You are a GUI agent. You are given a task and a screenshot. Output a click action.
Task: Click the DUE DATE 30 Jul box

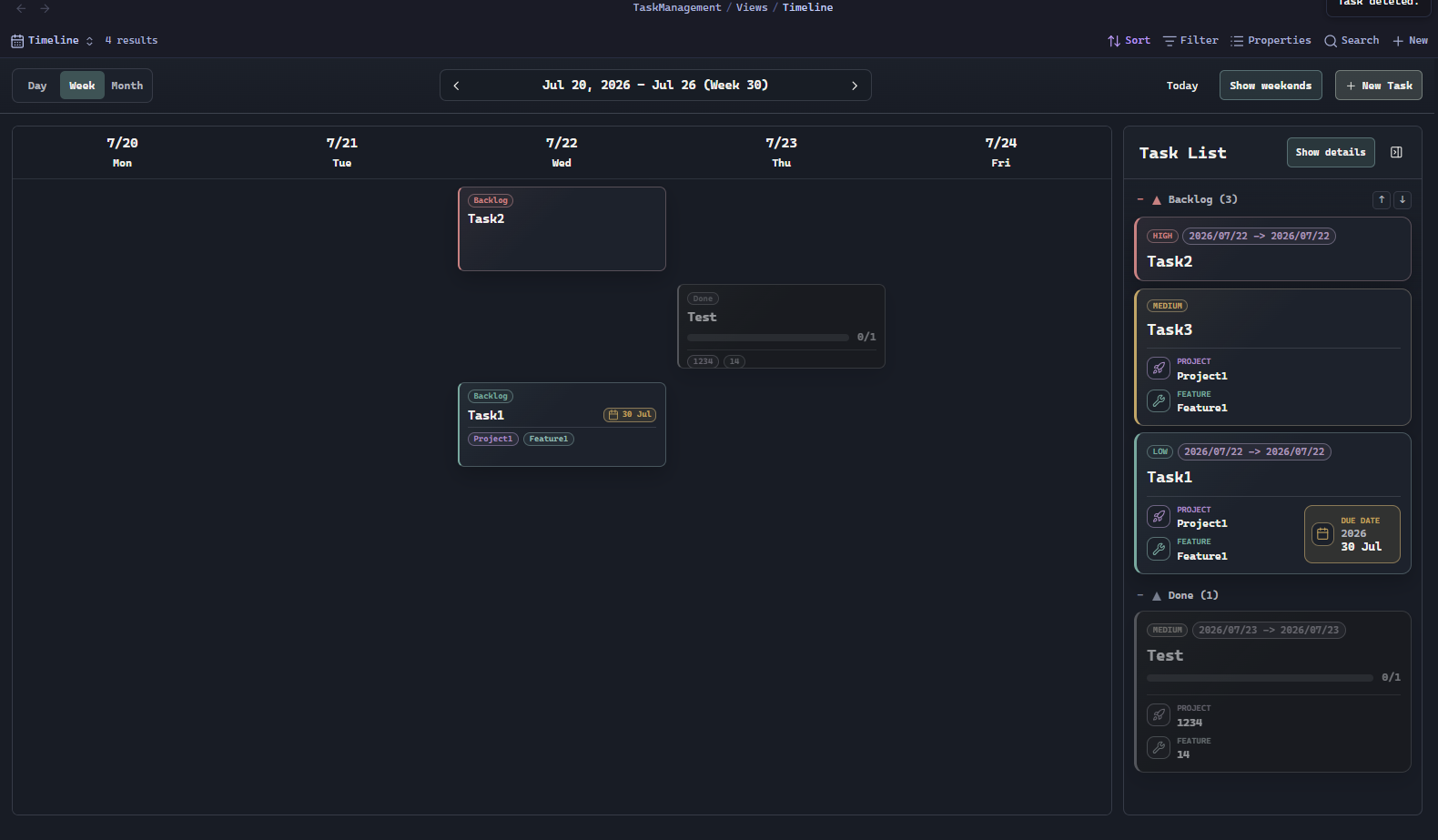pyautogui.click(x=1352, y=534)
